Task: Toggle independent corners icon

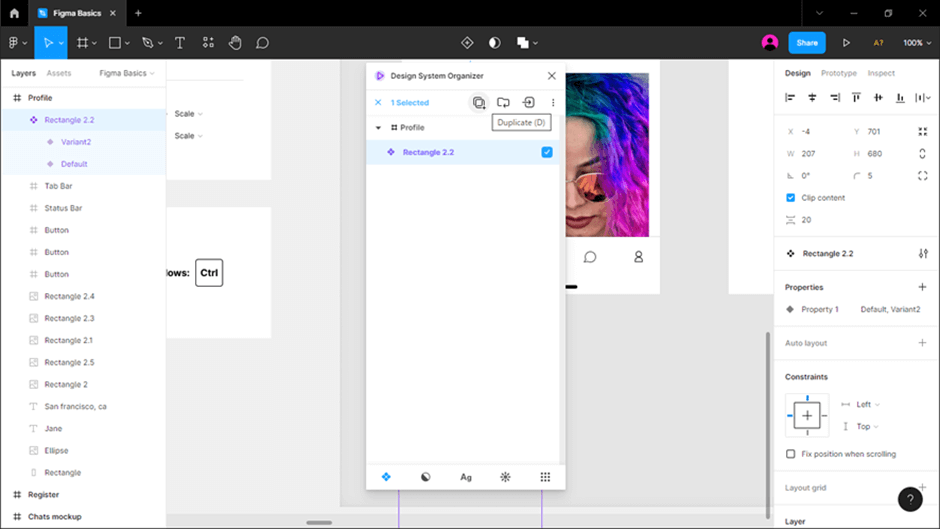Action: coord(922,176)
